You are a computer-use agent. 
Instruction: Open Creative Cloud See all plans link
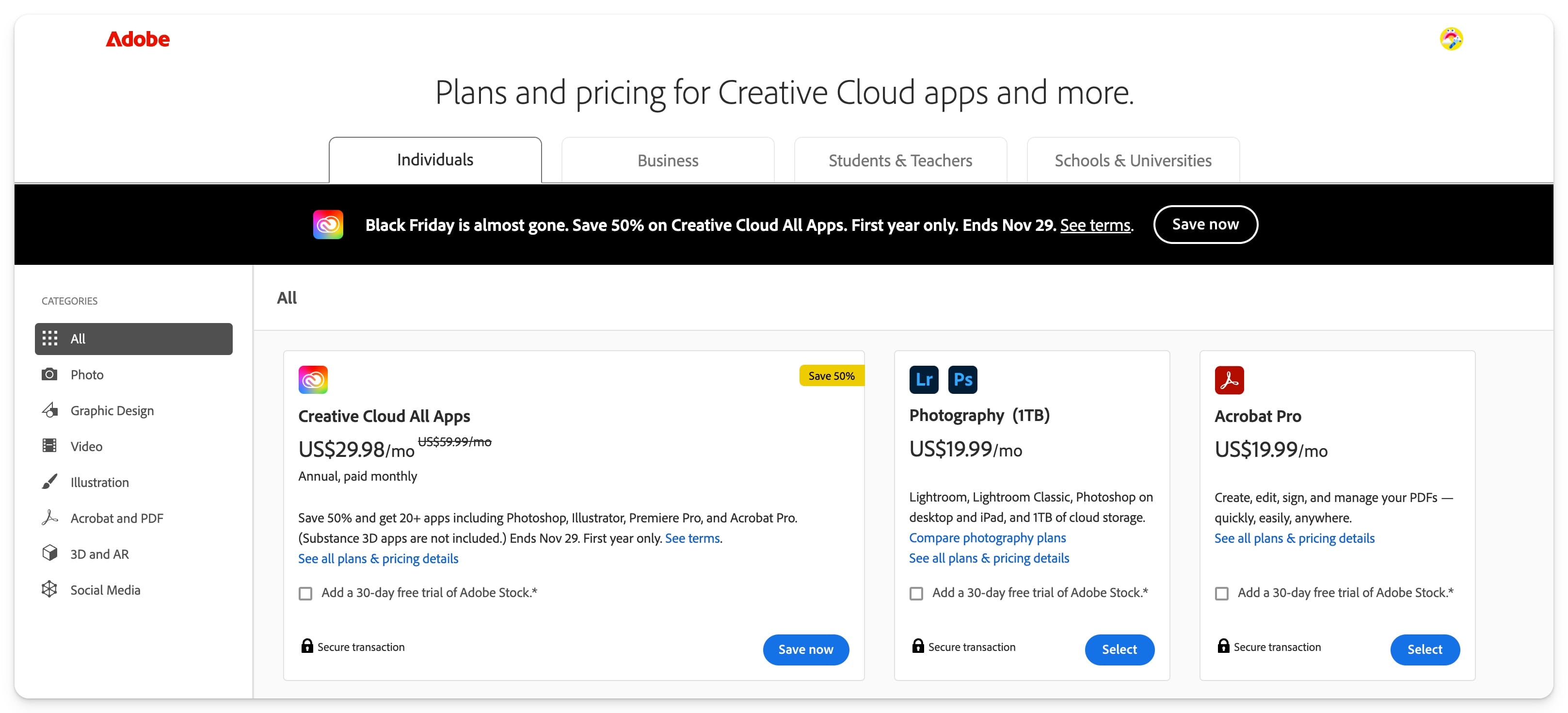(x=378, y=558)
